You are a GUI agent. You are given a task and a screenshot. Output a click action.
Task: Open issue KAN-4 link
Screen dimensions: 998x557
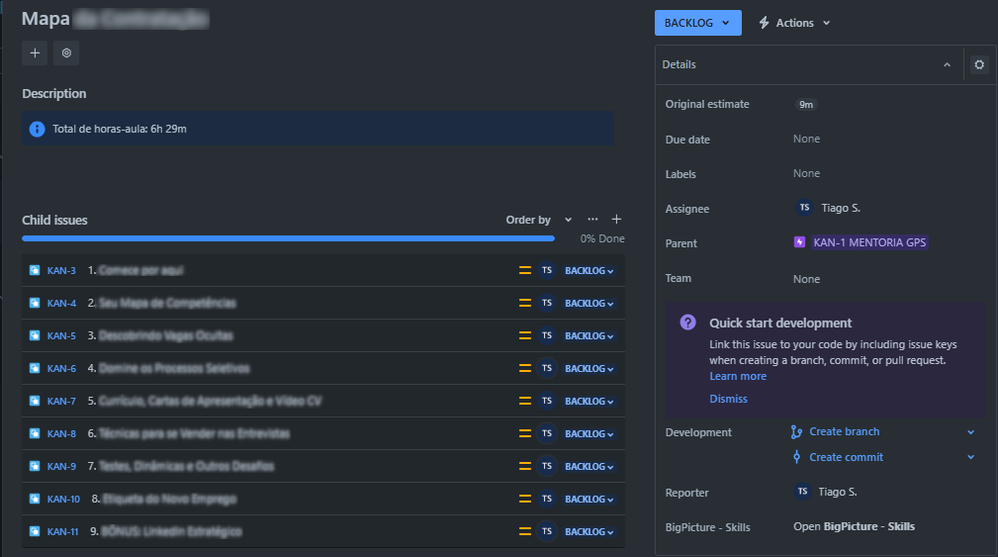(x=61, y=303)
